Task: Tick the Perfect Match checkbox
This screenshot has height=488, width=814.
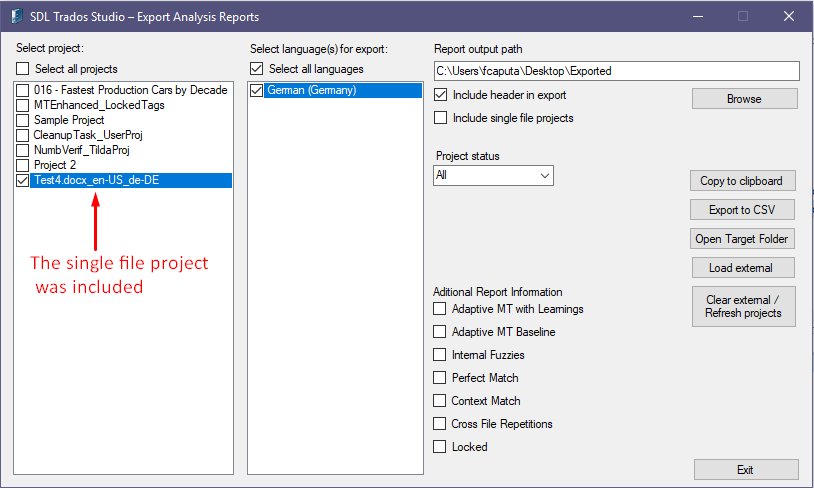Action: (x=439, y=377)
